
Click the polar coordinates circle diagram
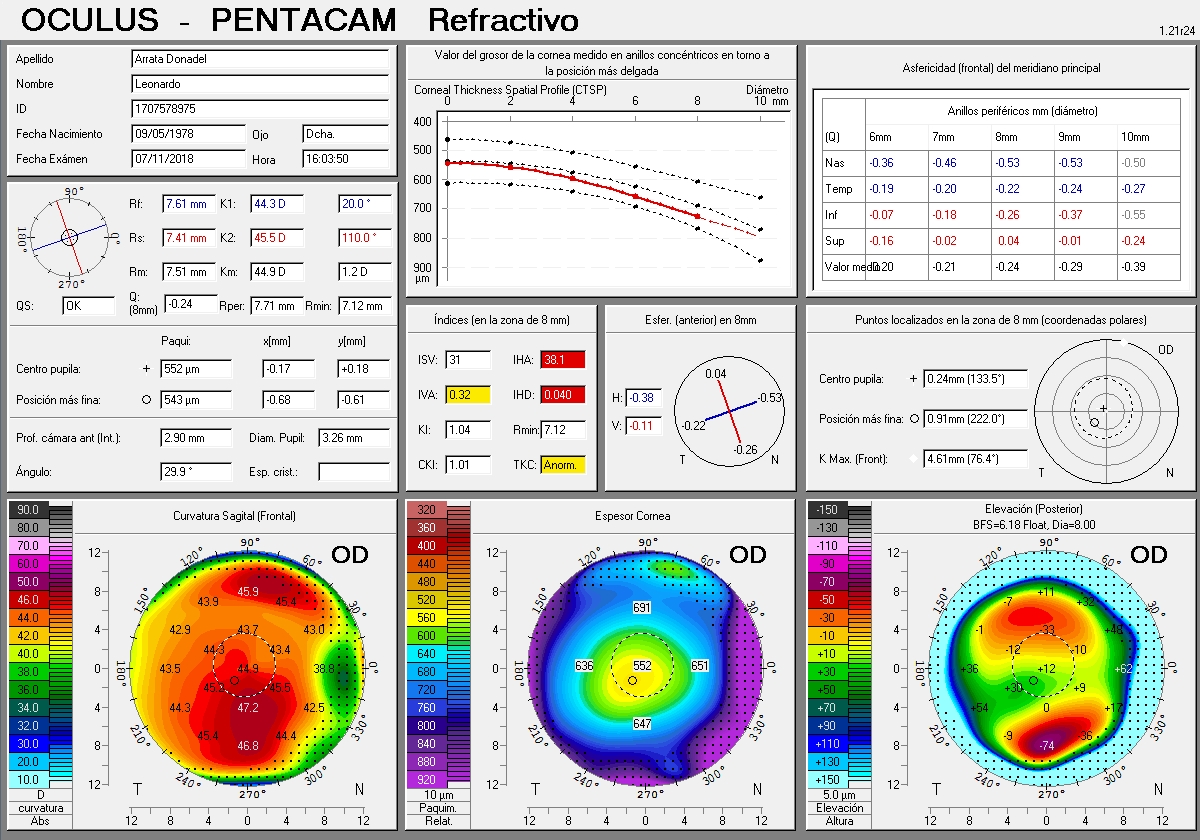(1103, 409)
